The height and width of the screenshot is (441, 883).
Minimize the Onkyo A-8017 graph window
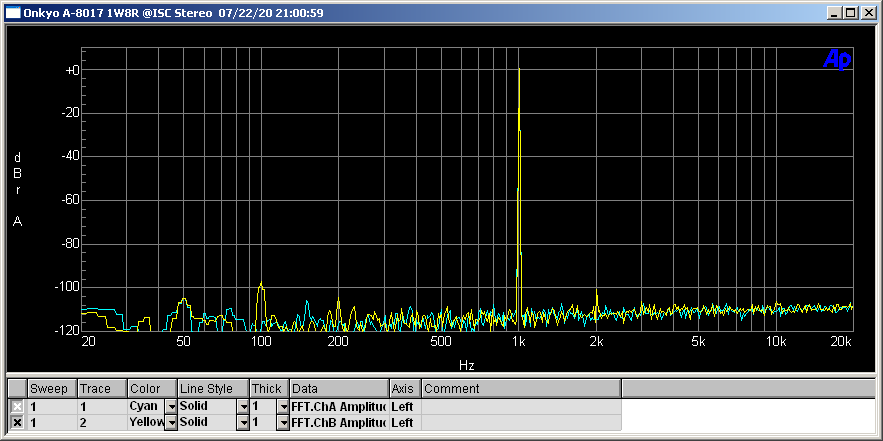pyautogui.click(x=837, y=13)
